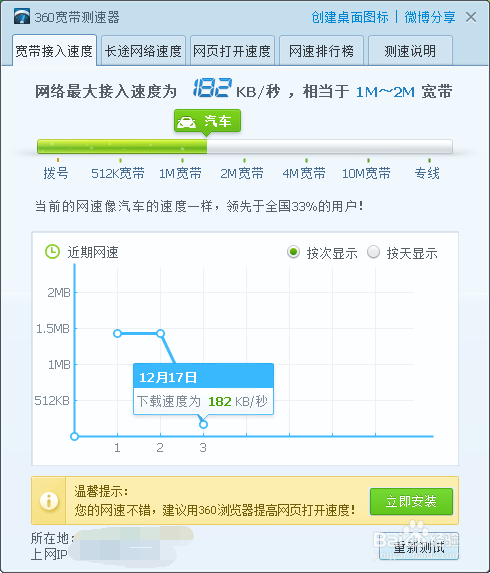Click the yellow info tip icon

[x=49, y=501]
